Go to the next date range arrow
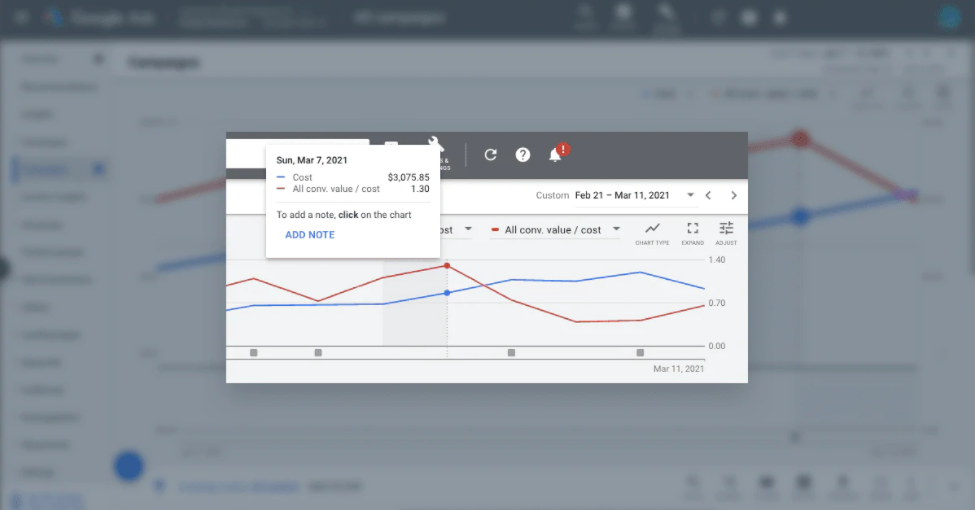The image size is (975, 510). click(734, 196)
